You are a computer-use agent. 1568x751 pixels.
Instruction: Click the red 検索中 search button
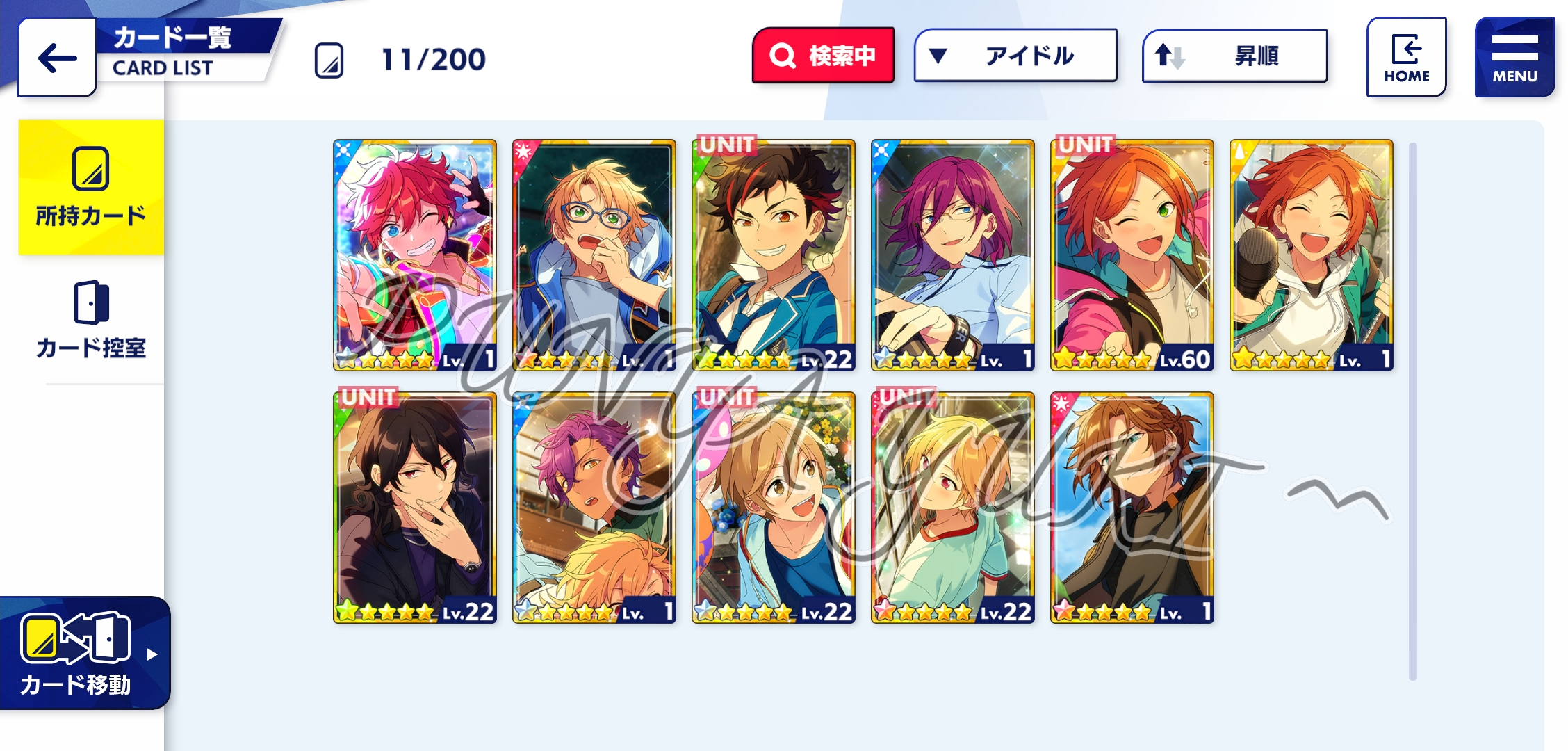823,56
